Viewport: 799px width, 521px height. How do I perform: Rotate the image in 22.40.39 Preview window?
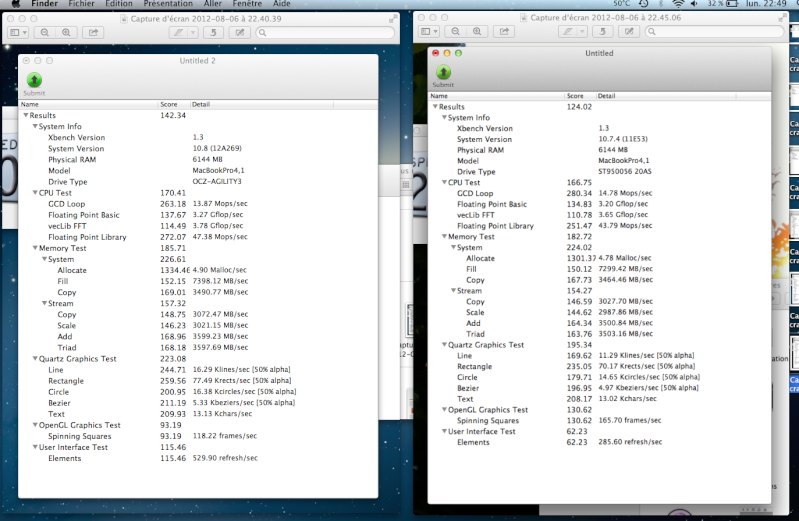(x=212, y=33)
